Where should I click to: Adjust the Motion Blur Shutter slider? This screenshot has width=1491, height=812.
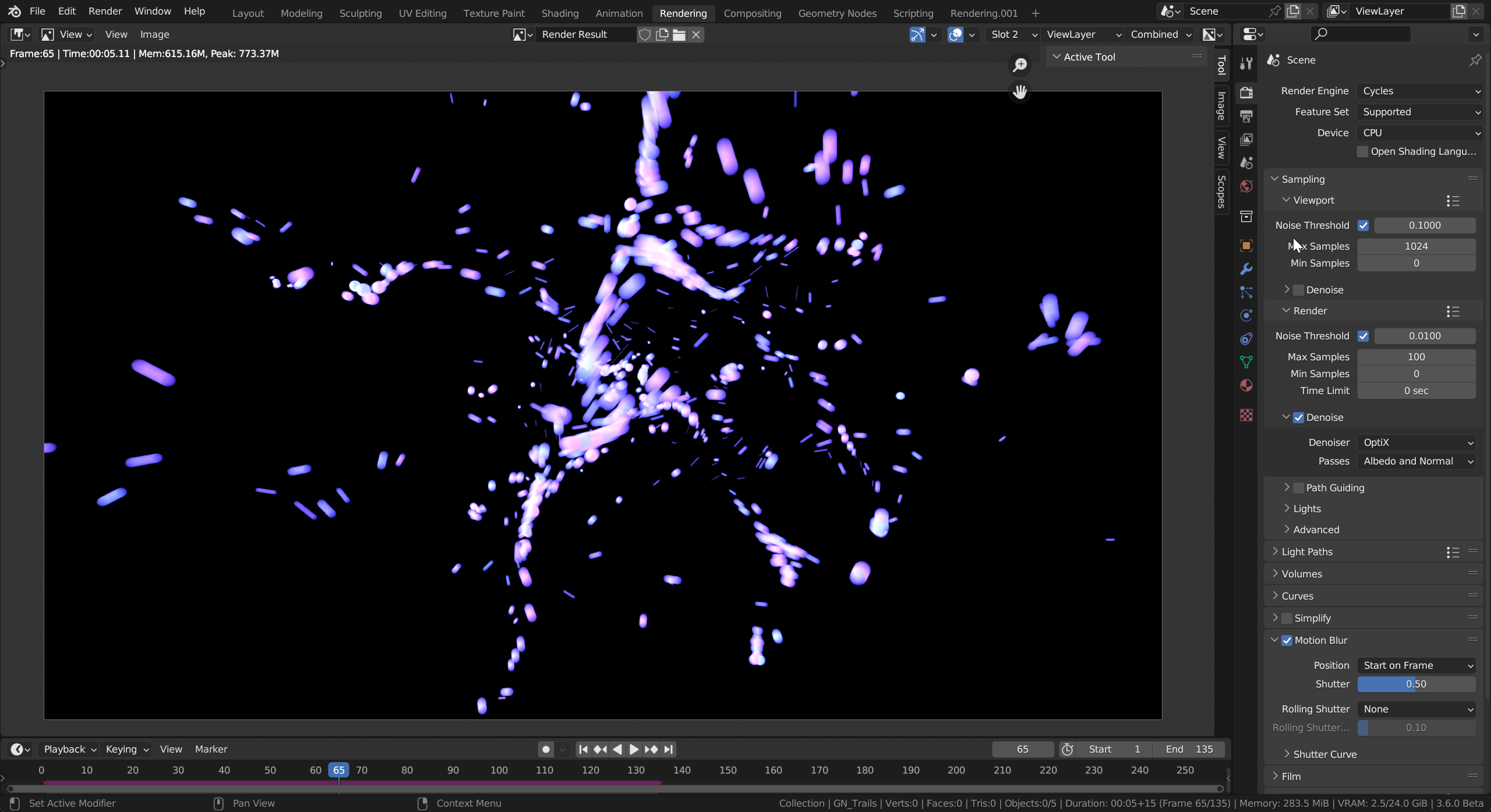click(1416, 685)
